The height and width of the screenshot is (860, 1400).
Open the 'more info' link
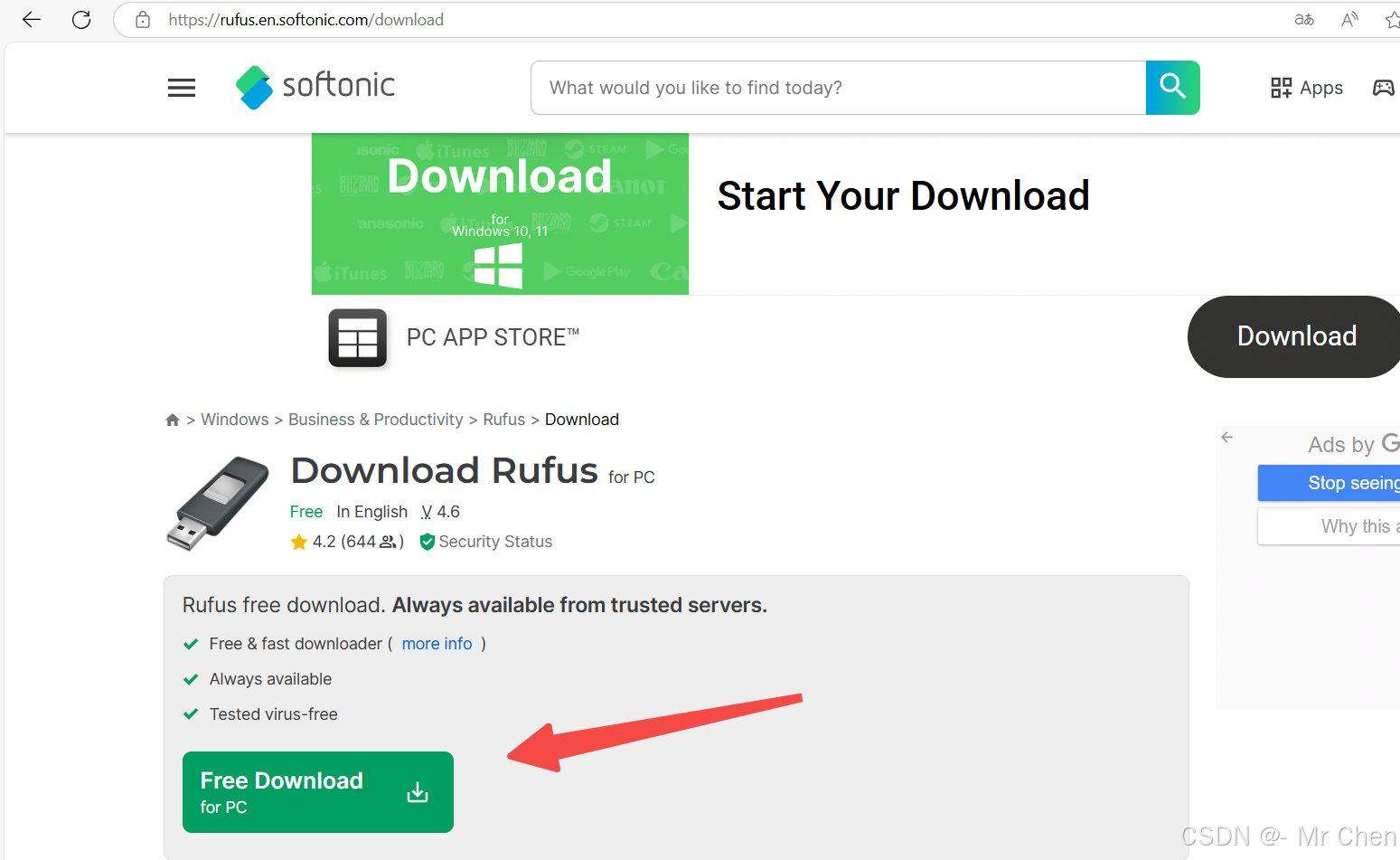437,644
